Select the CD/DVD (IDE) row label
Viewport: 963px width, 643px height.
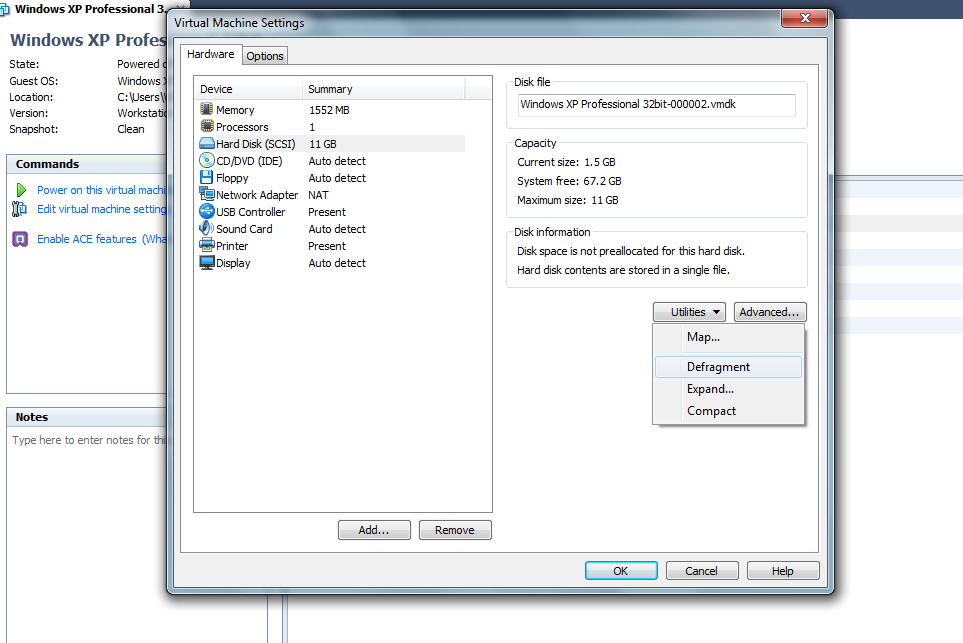[249, 161]
